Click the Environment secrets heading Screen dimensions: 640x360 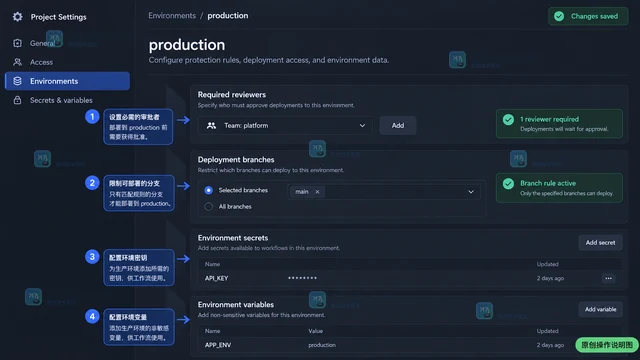click(233, 238)
